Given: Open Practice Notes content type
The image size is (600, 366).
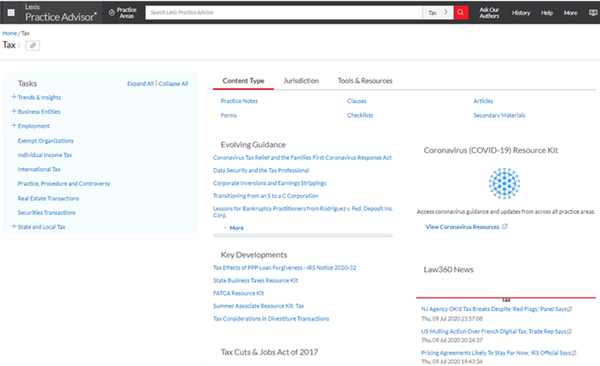Looking at the screenshot, I should click(x=239, y=101).
